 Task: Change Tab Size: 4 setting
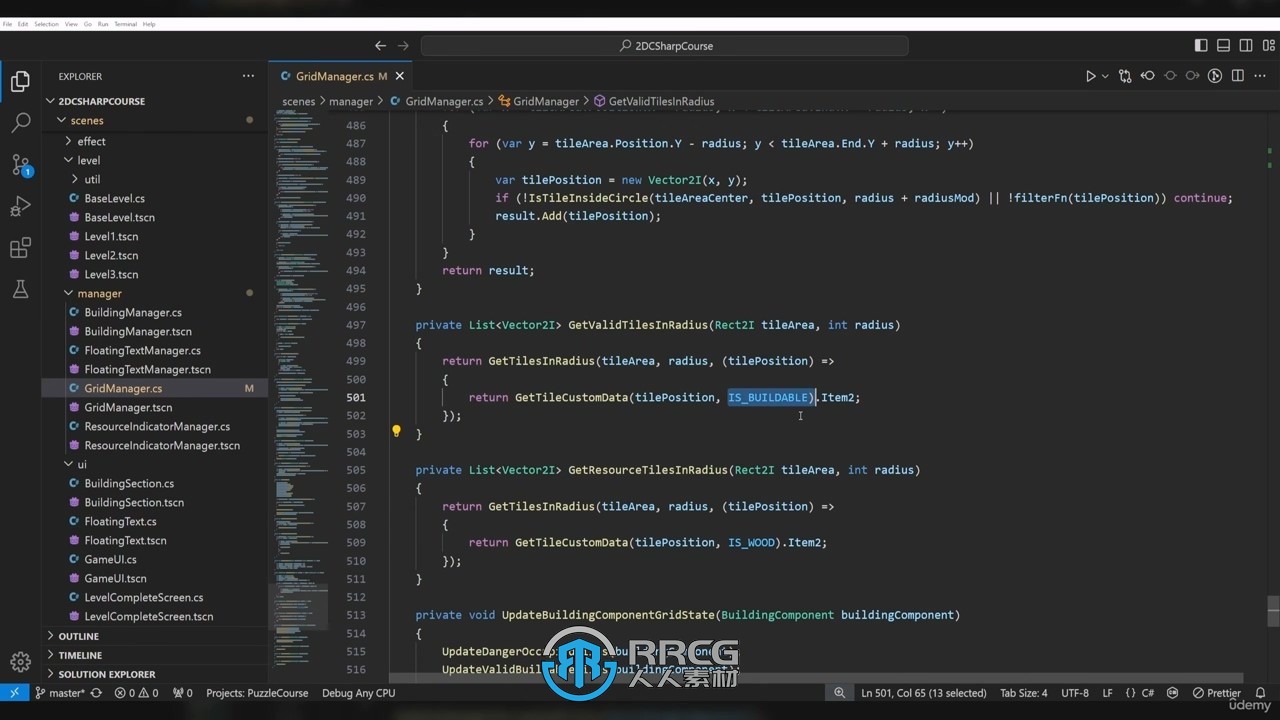(x=1024, y=693)
